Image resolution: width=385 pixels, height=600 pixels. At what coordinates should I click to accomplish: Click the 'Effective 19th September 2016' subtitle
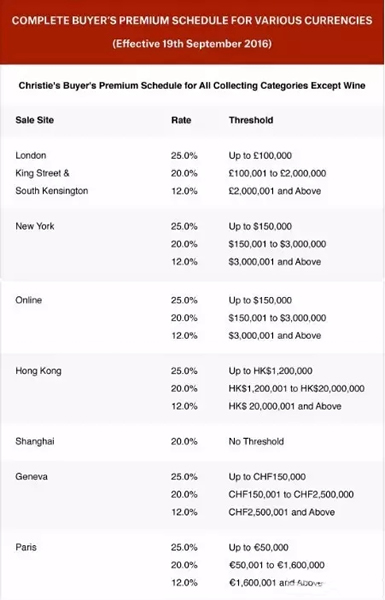(192, 44)
